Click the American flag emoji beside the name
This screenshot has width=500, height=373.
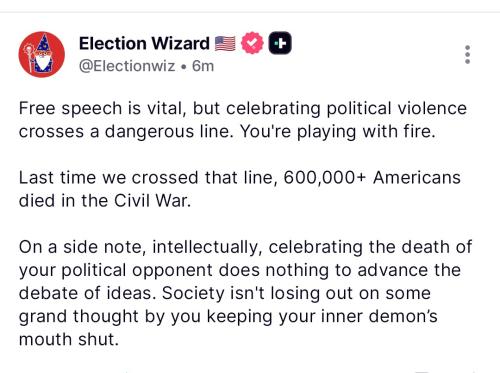[225, 44]
